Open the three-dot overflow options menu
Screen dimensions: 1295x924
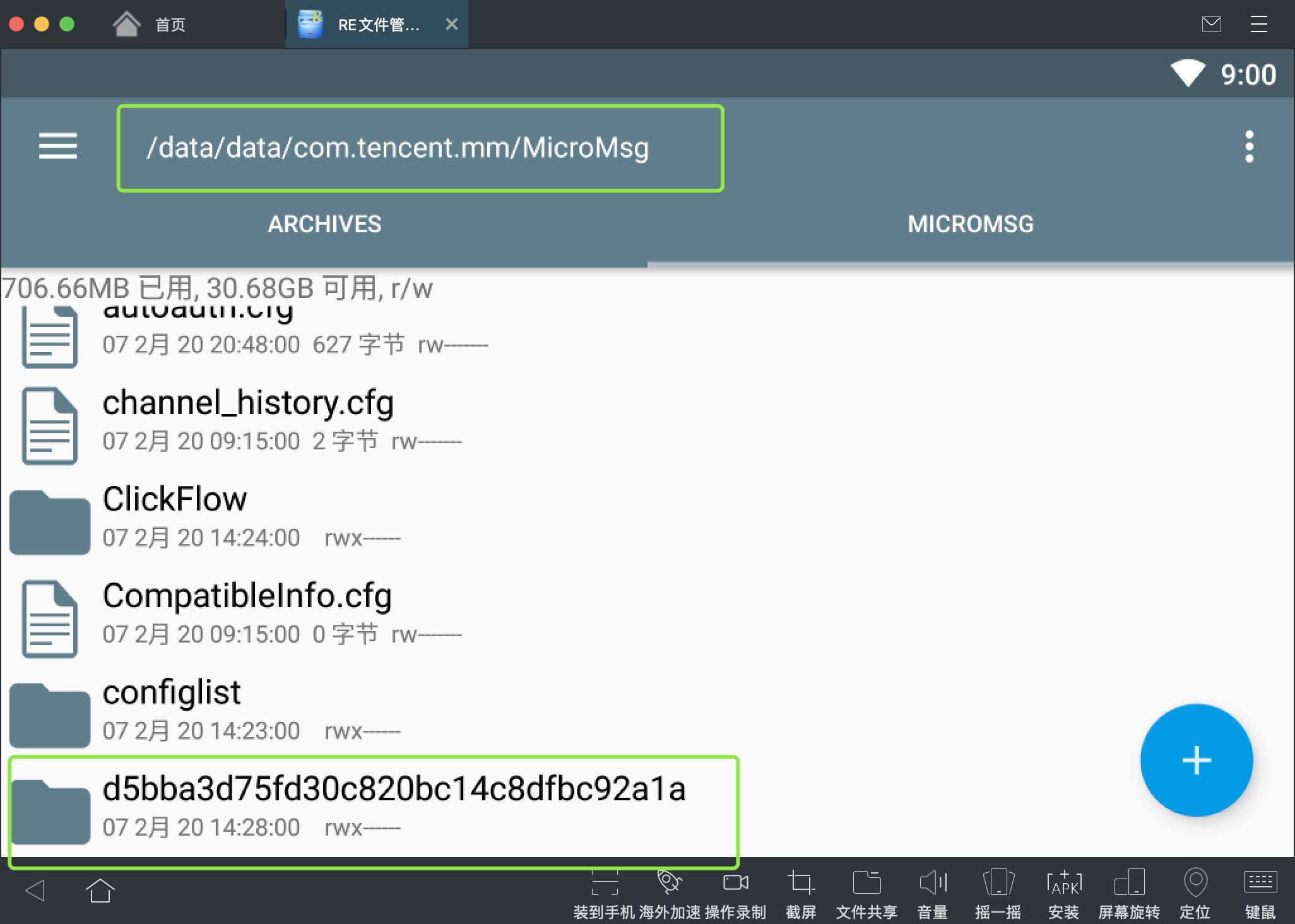pos(1249,146)
